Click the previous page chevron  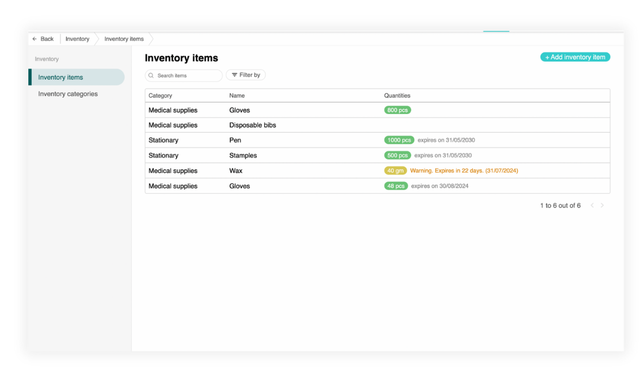click(592, 205)
